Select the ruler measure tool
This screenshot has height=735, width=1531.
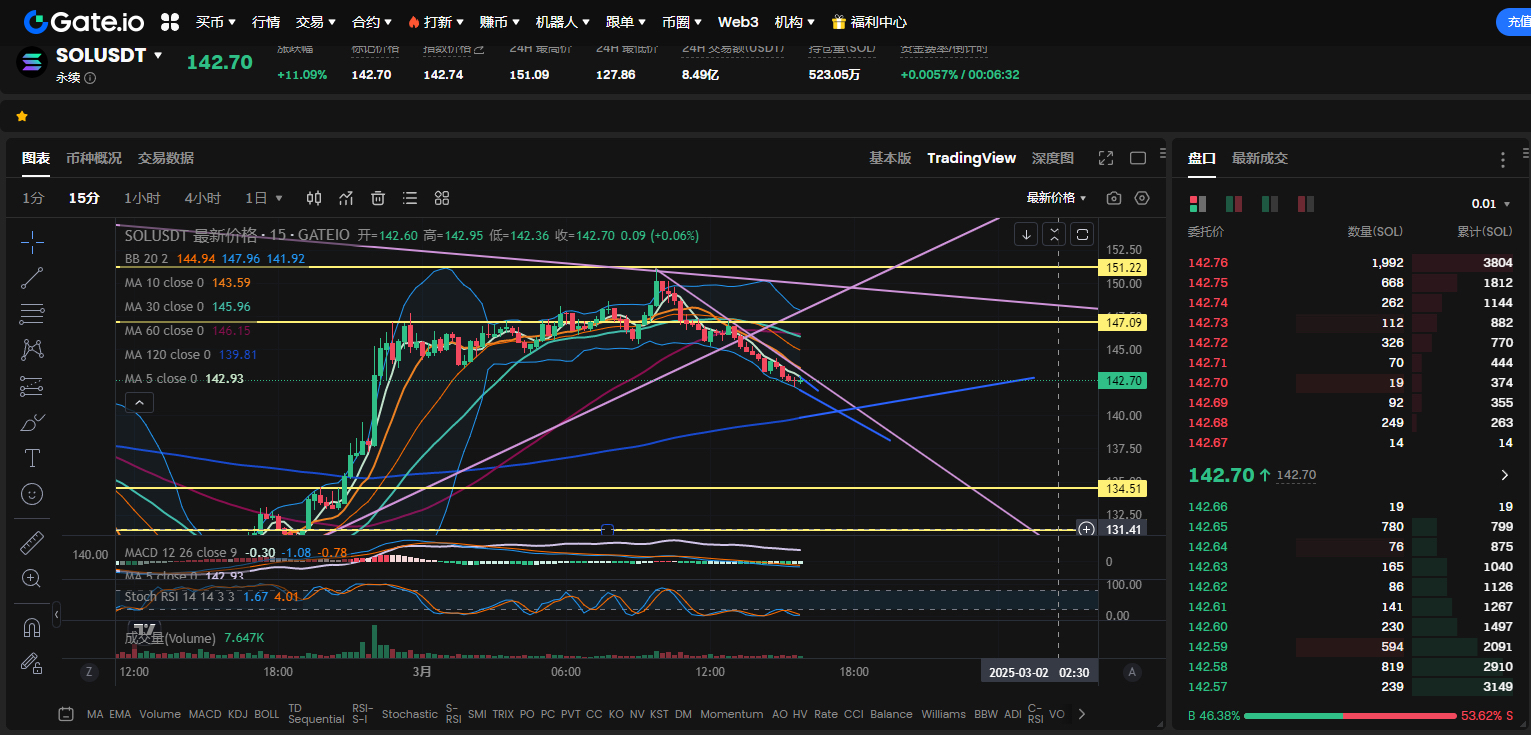tap(32, 543)
